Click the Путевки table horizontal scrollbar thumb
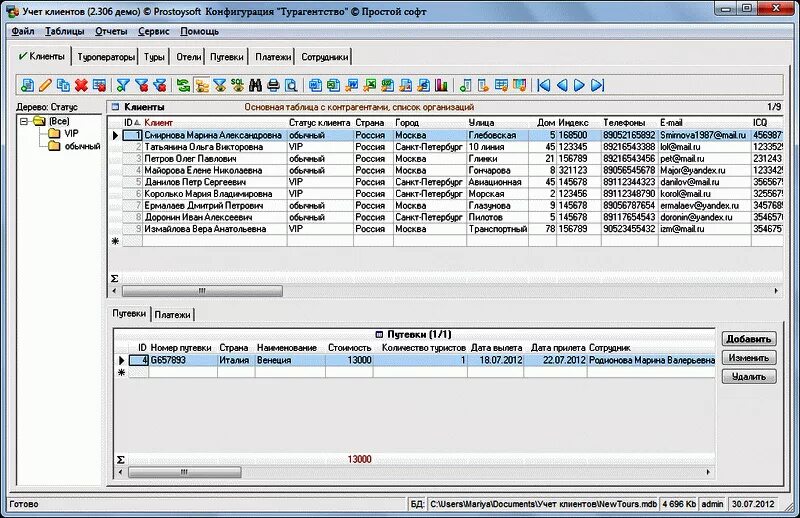The width and height of the screenshot is (800, 518). pos(184,472)
